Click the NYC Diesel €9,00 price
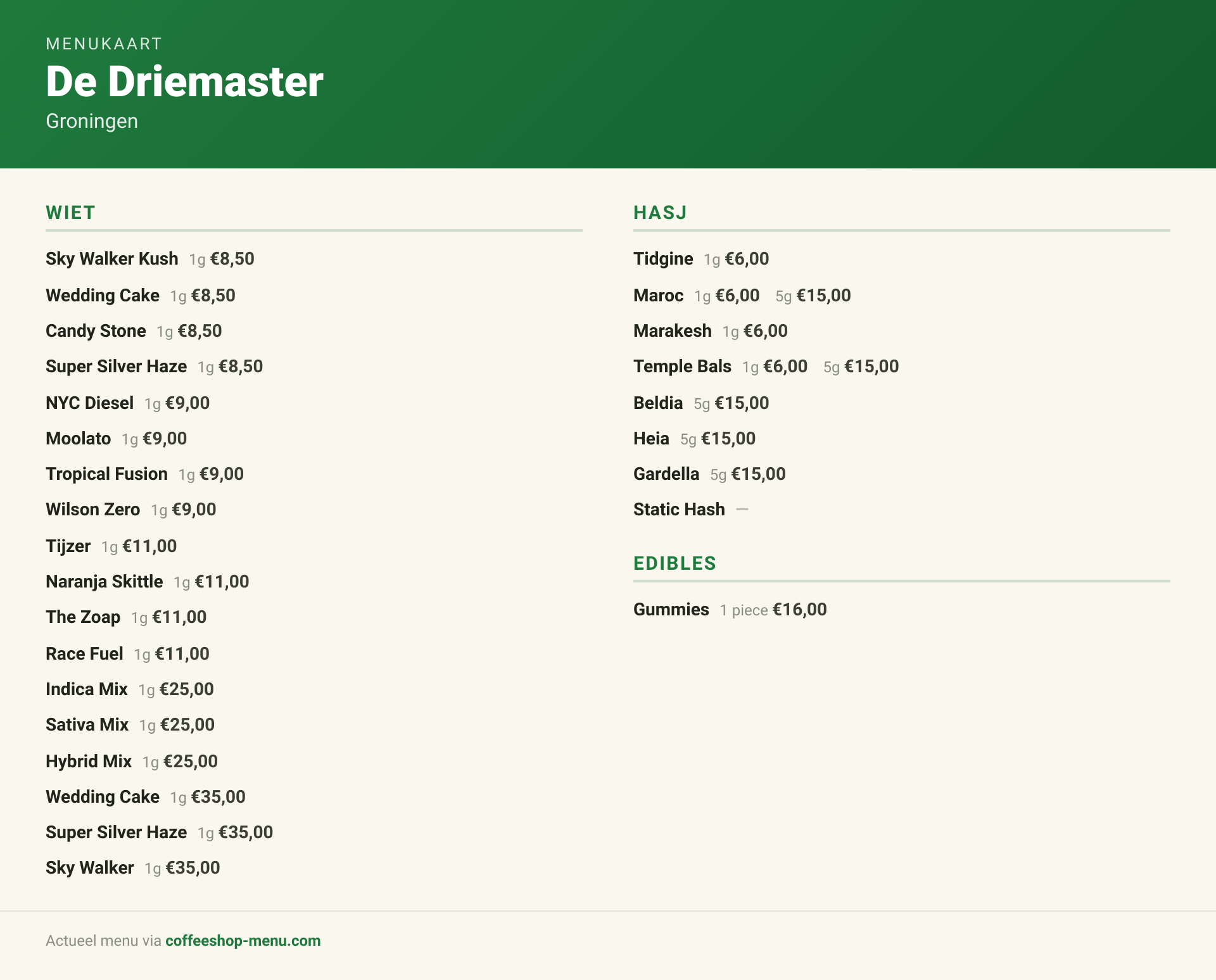1216x980 pixels. click(x=187, y=403)
